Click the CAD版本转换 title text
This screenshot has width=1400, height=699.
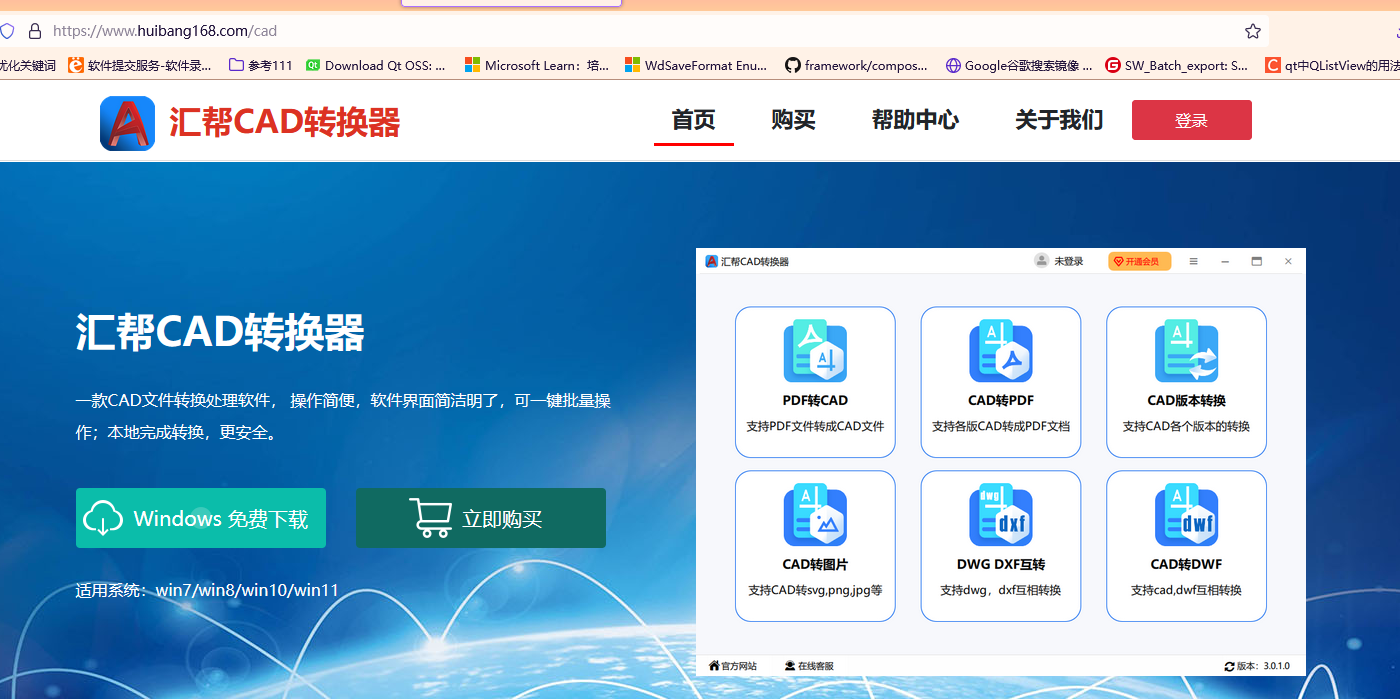pyautogui.click(x=1186, y=400)
